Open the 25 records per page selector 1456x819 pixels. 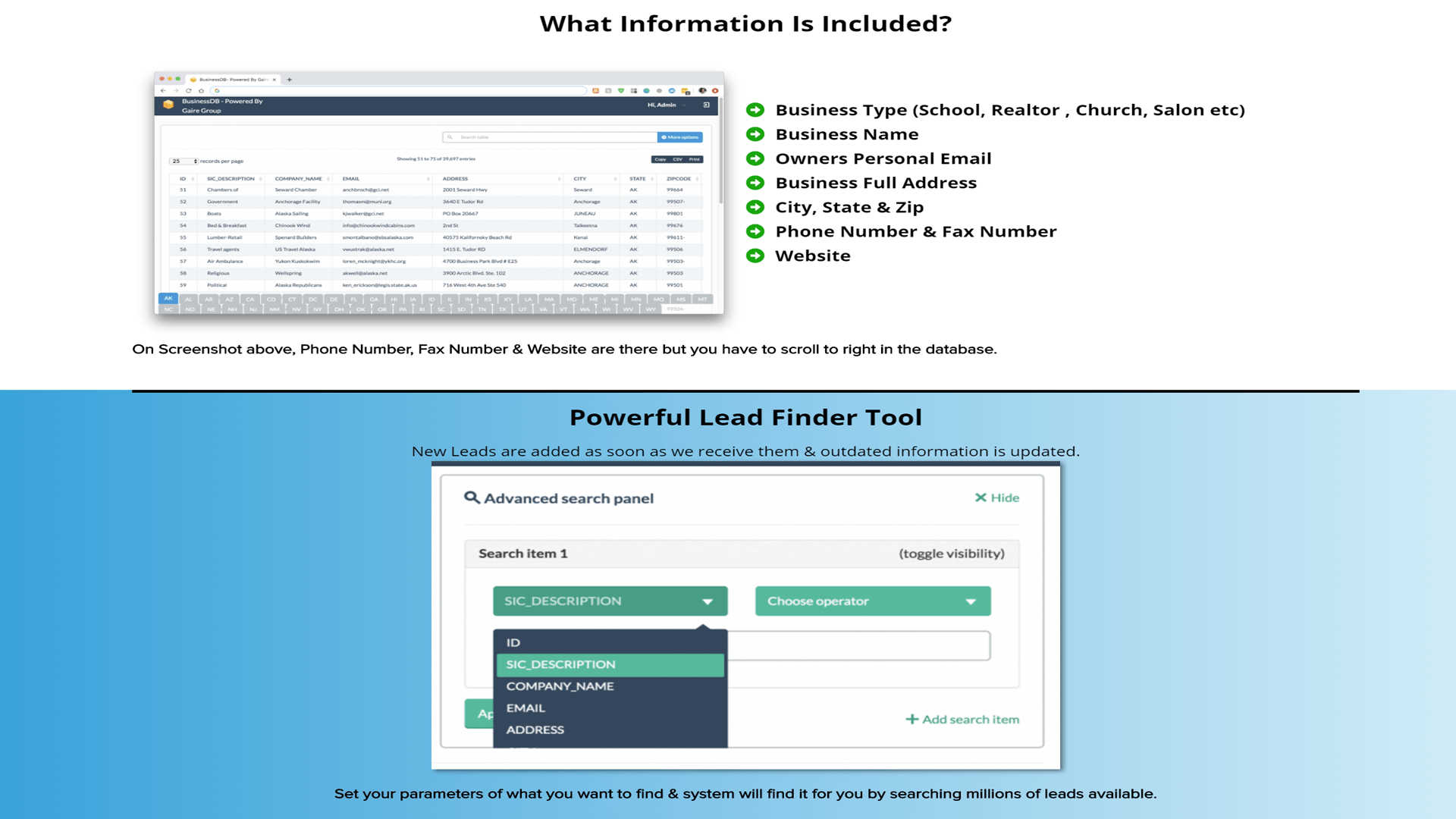184,161
